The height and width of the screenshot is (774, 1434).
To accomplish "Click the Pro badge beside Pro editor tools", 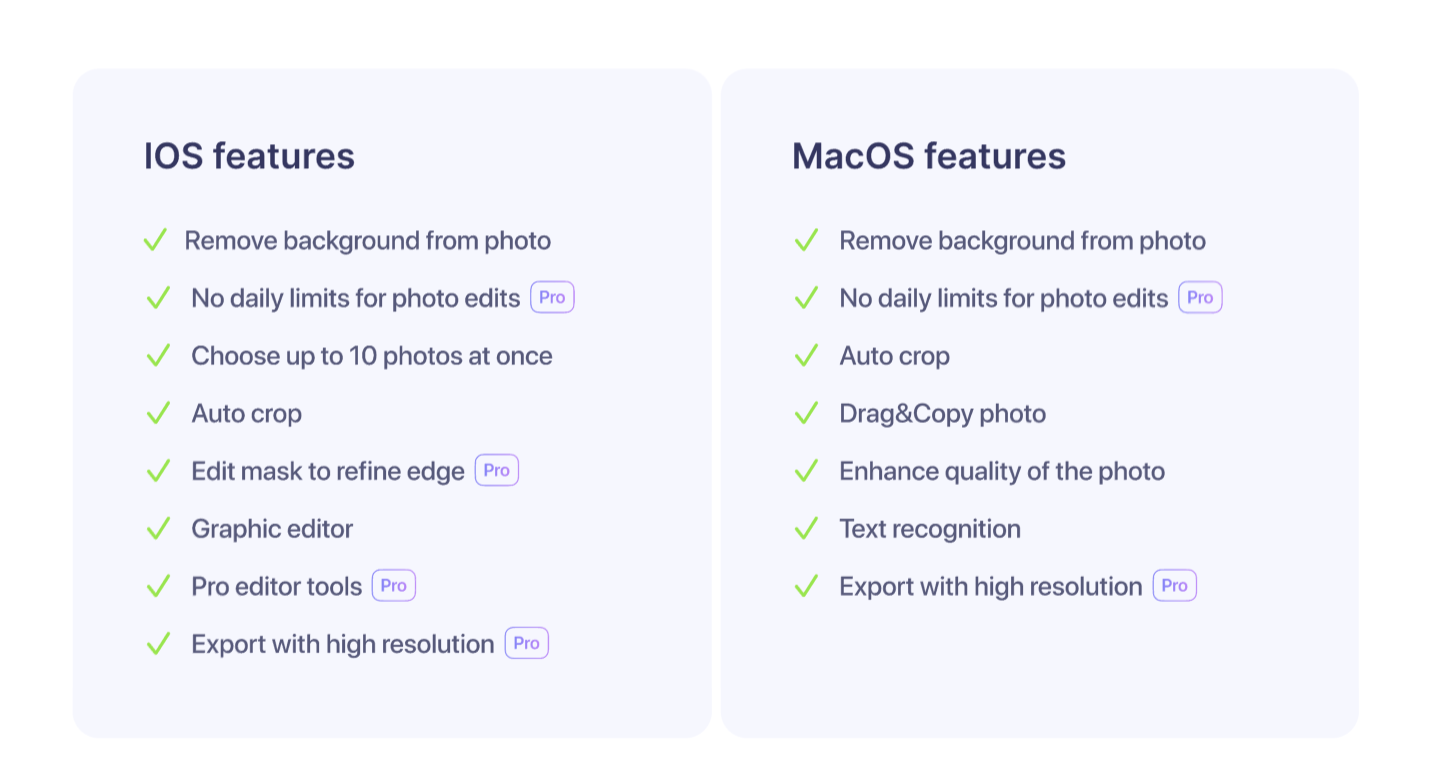I will coord(394,586).
